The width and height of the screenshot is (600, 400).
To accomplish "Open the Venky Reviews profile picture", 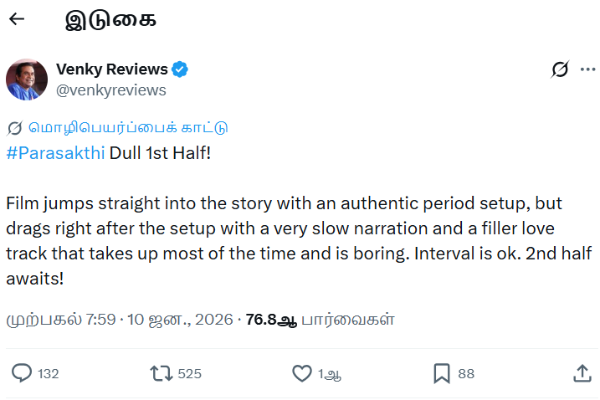I will pos(27,80).
